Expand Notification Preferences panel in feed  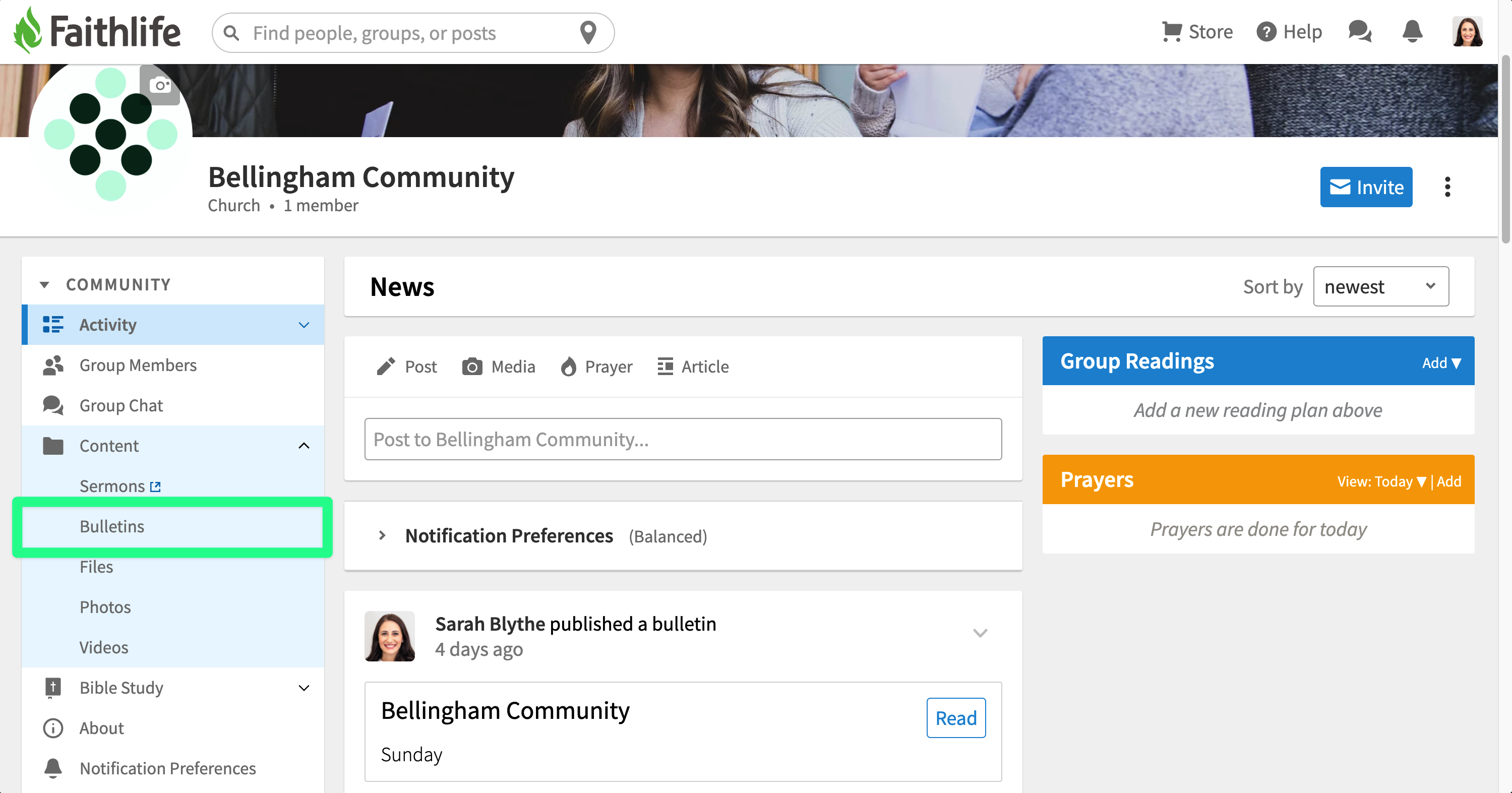coord(382,535)
